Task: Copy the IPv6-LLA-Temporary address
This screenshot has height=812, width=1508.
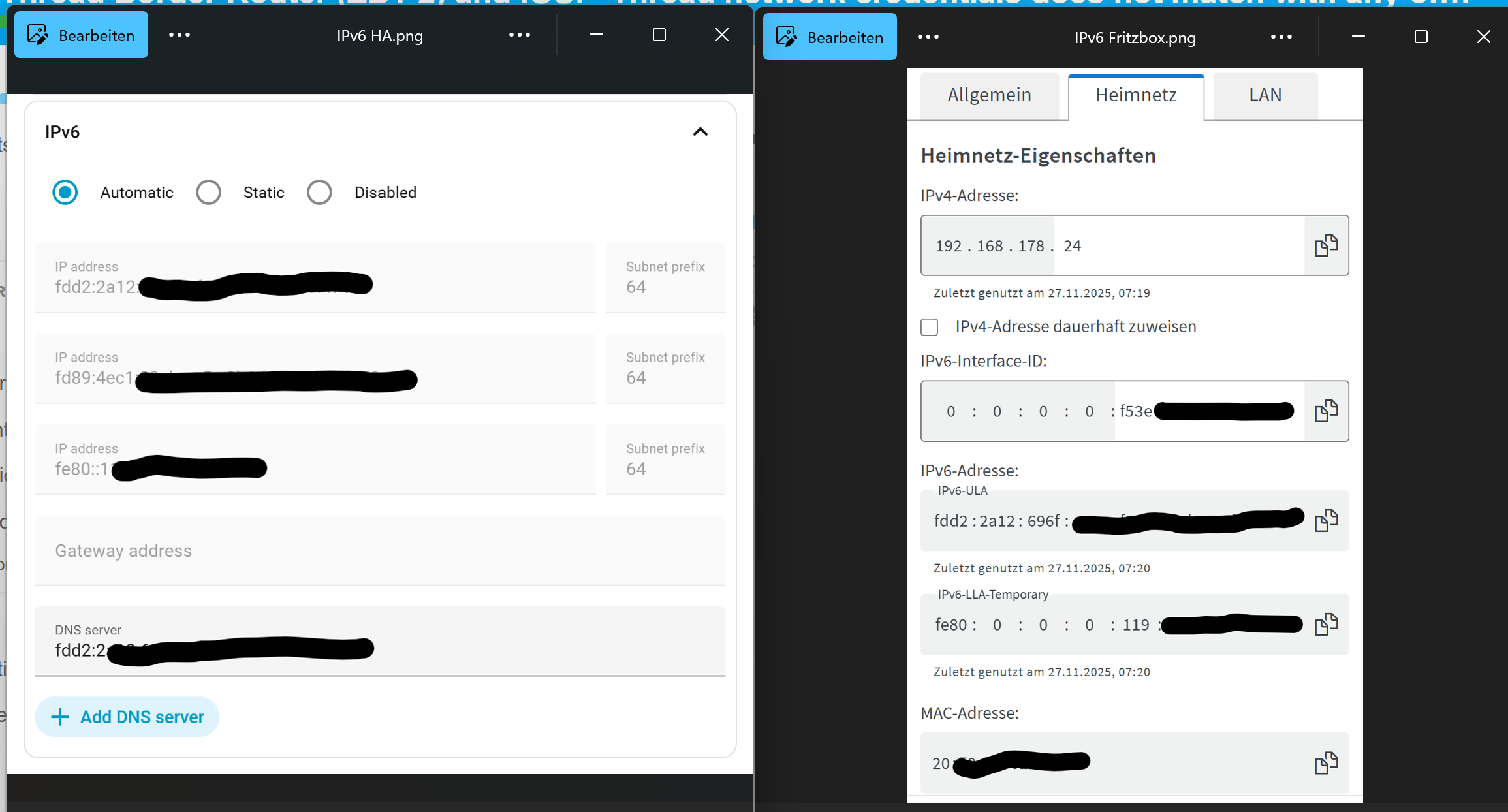Action: (x=1325, y=624)
